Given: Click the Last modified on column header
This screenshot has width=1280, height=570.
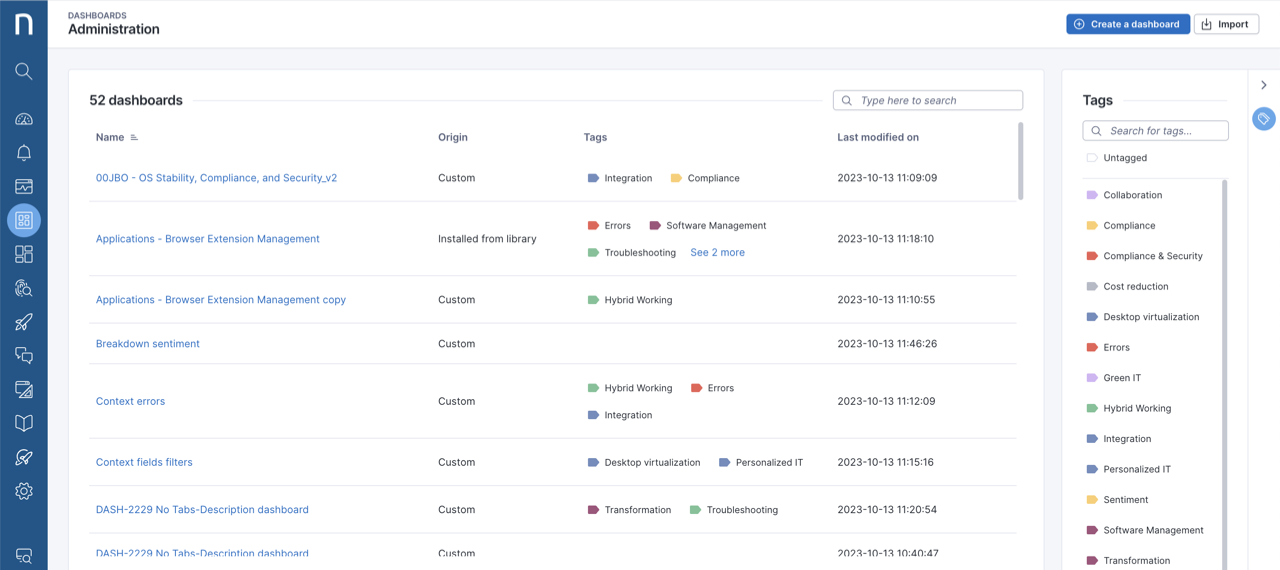Looking at the screenshot, I should [877, 137].
